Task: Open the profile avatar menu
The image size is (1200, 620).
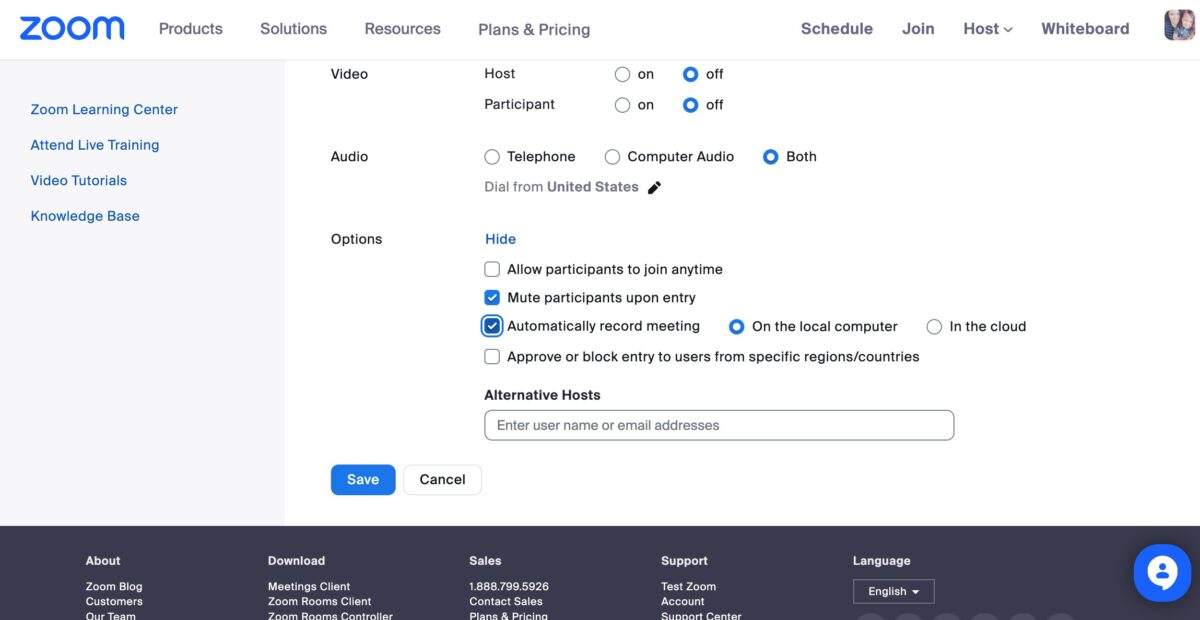Action: pos(1179,26)
